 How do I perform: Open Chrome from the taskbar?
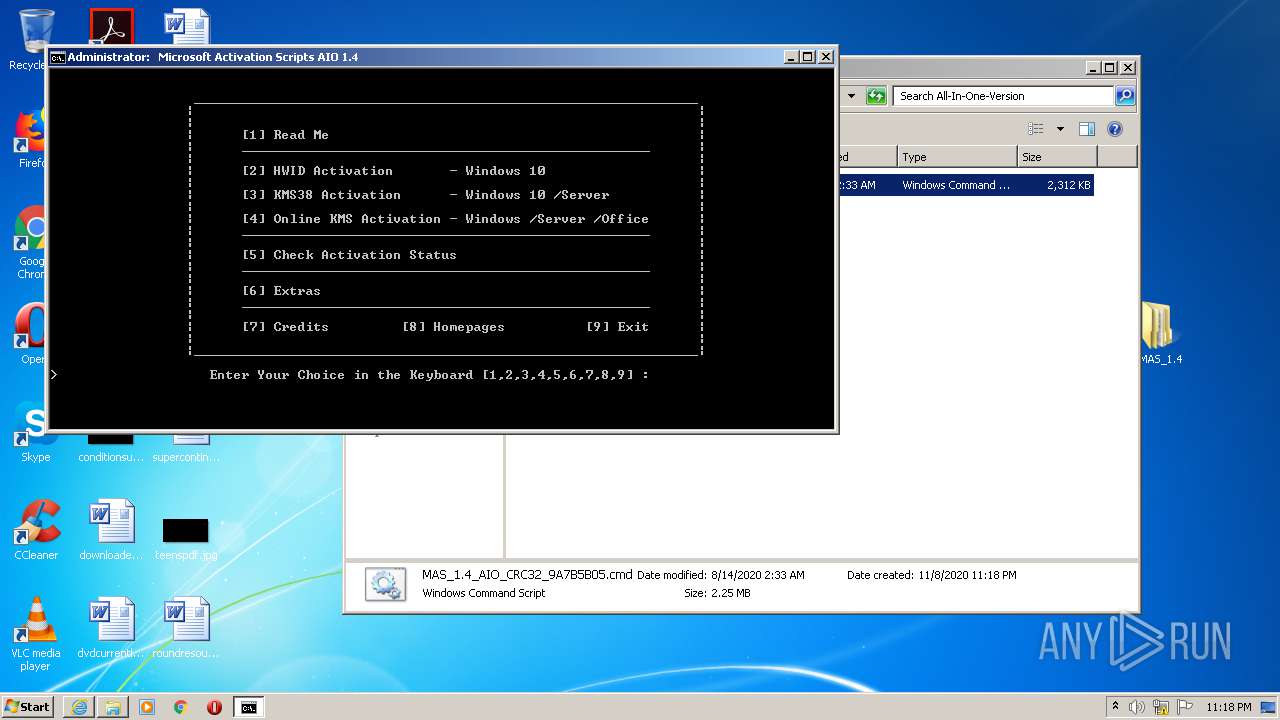(181, 707)
